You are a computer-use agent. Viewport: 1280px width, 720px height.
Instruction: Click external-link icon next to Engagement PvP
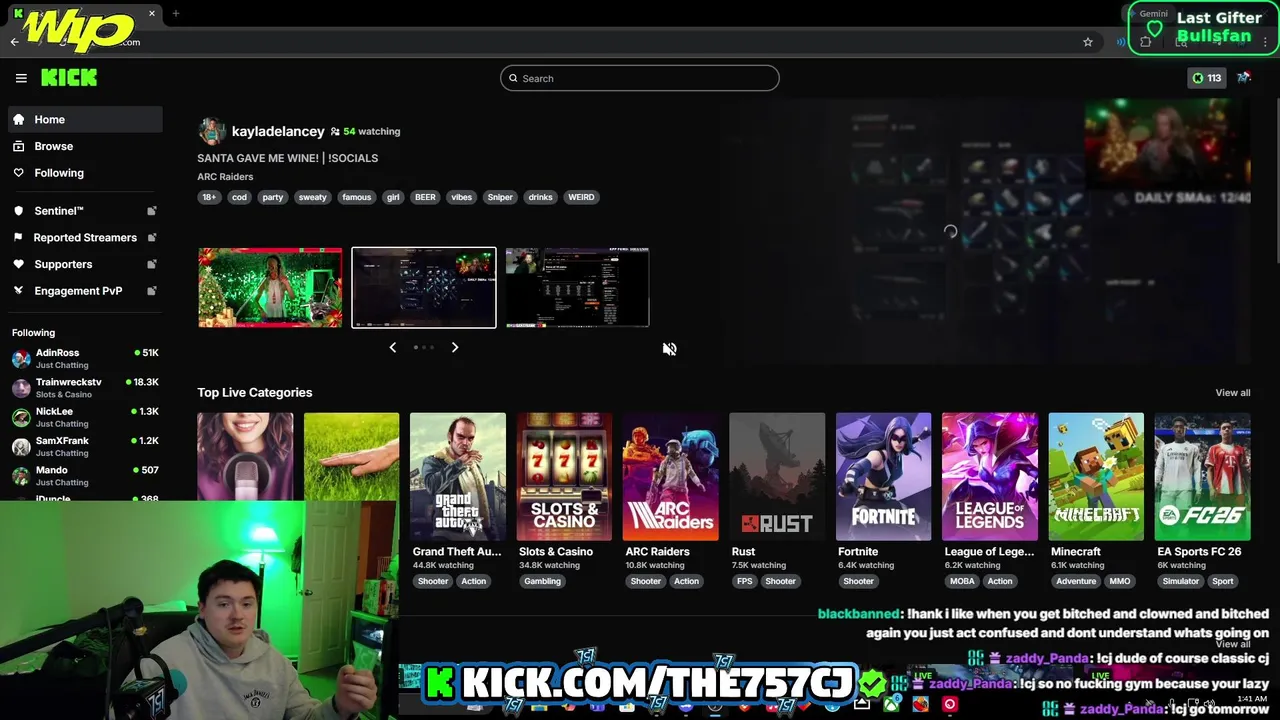152,291
